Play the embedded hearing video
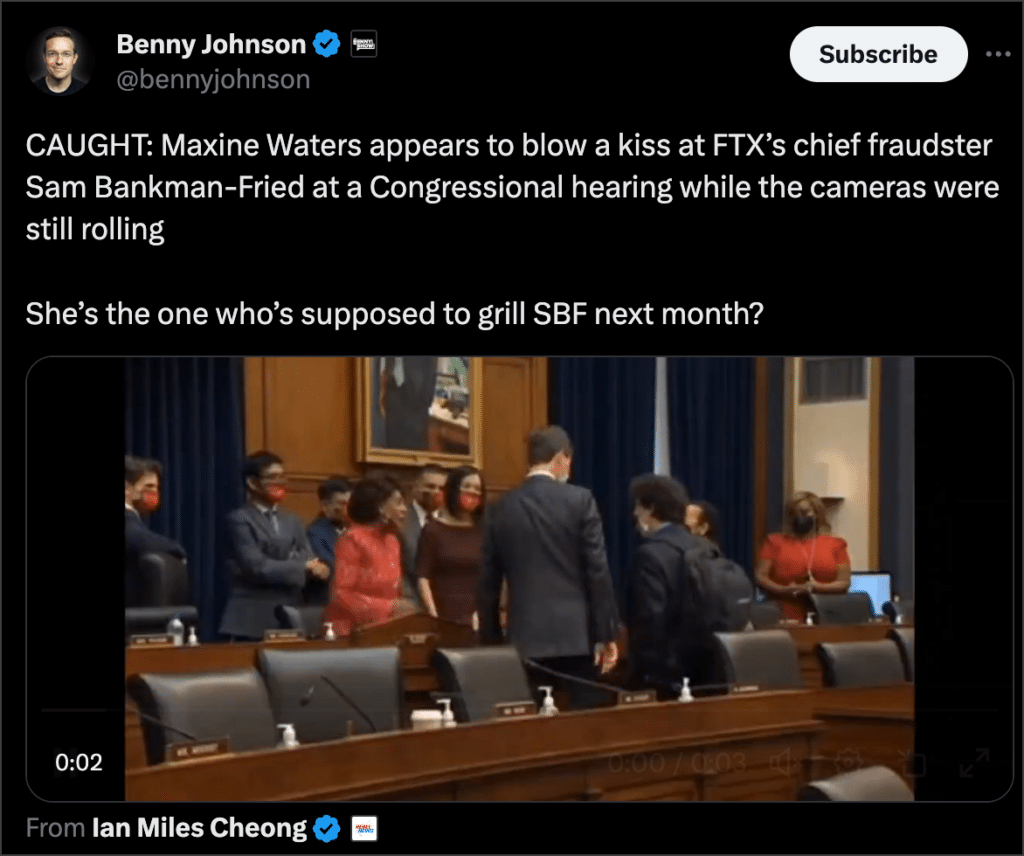Image resolution: width=1024 pixels, height=856 pixels. point(519,579)
